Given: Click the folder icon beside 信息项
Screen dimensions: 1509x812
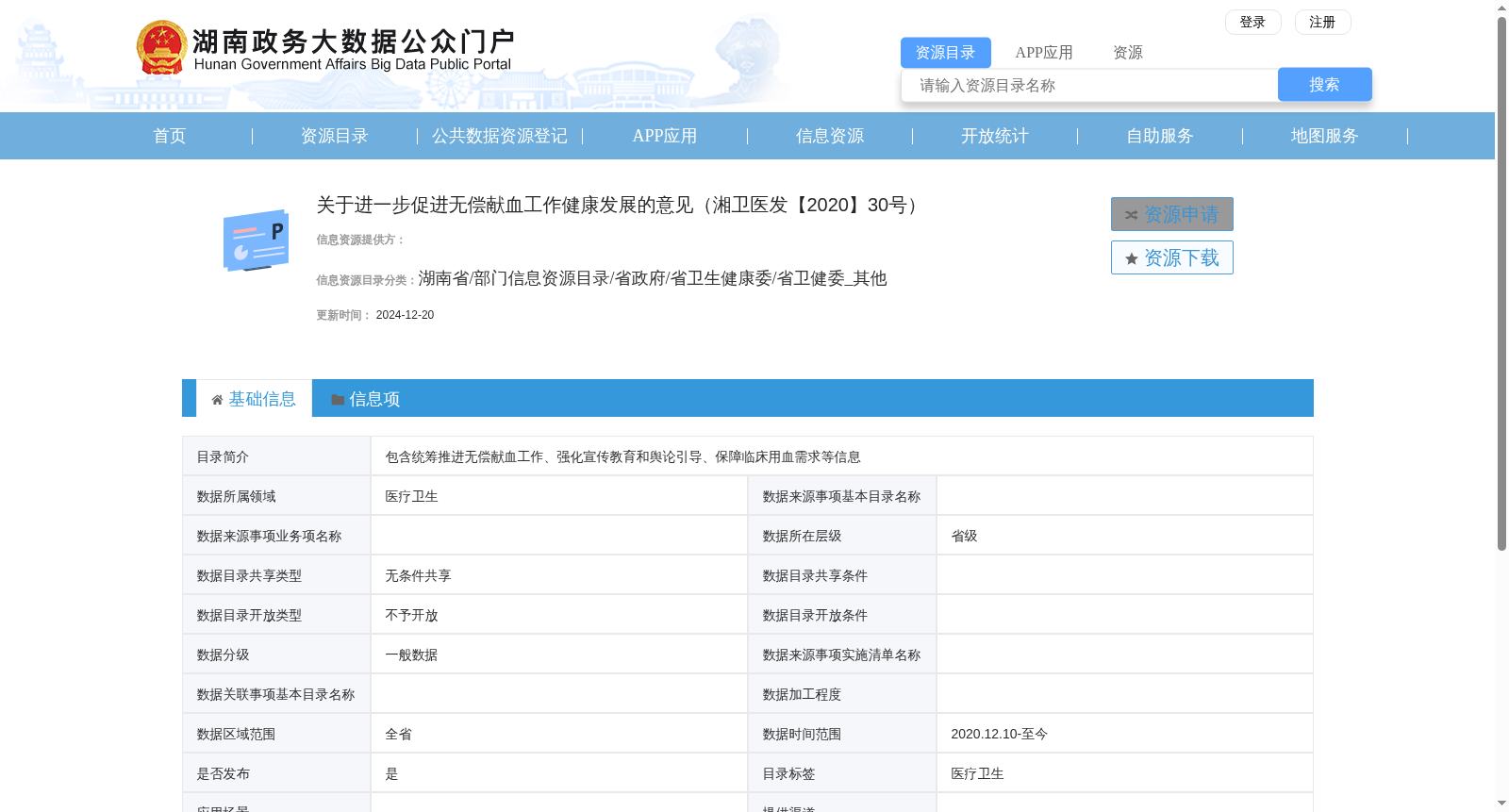Looking at the screenshot, I should coord(338,400).
